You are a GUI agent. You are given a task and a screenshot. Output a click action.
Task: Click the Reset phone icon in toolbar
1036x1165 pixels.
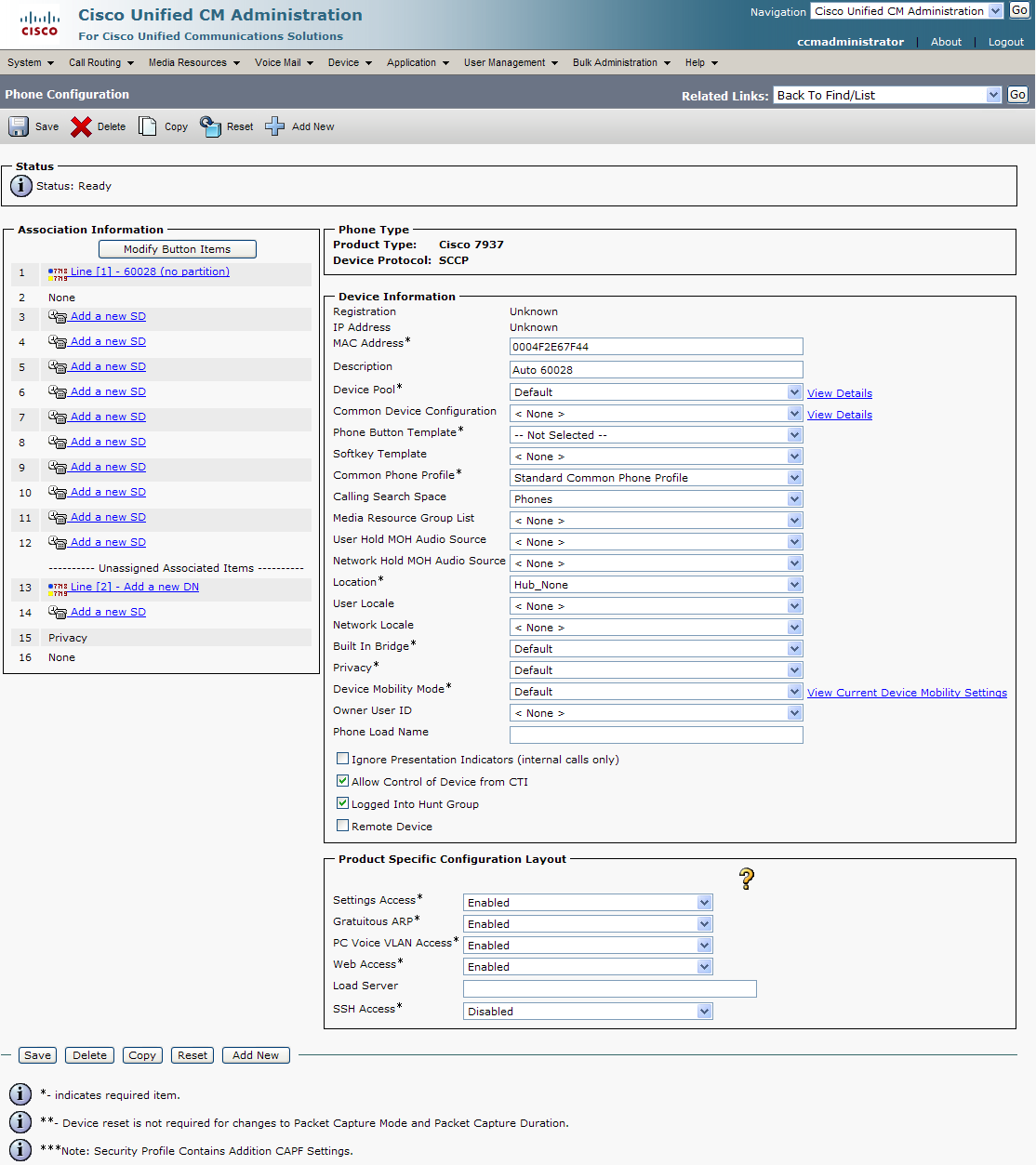tap(211, 126)
